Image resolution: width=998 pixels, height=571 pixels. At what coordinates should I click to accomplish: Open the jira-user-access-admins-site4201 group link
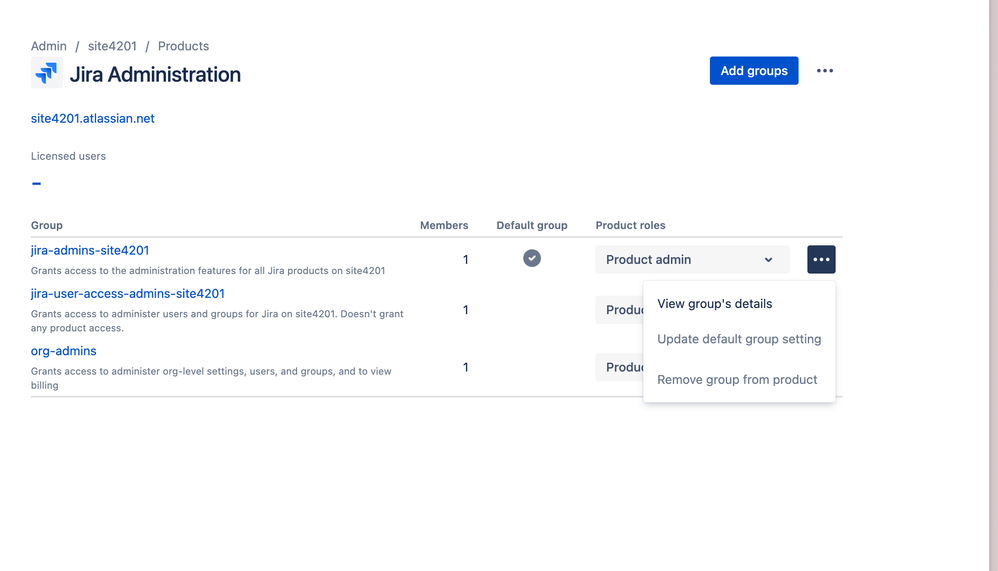127,293
